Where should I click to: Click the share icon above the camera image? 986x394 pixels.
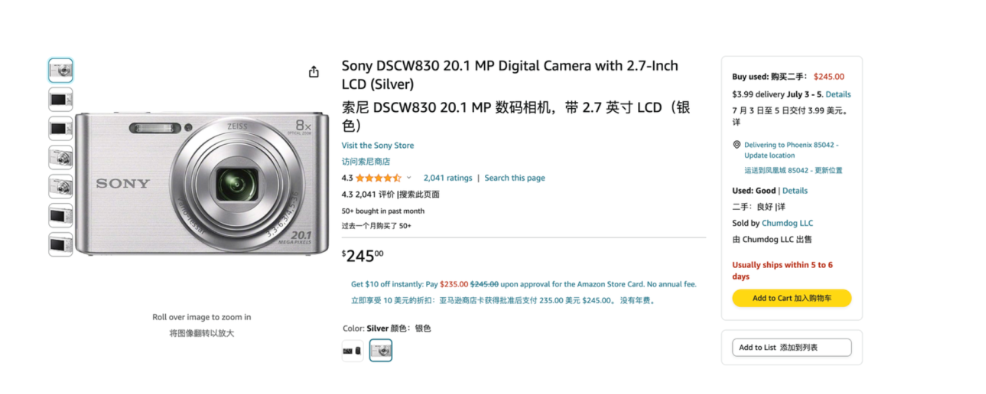click(314, 72)
